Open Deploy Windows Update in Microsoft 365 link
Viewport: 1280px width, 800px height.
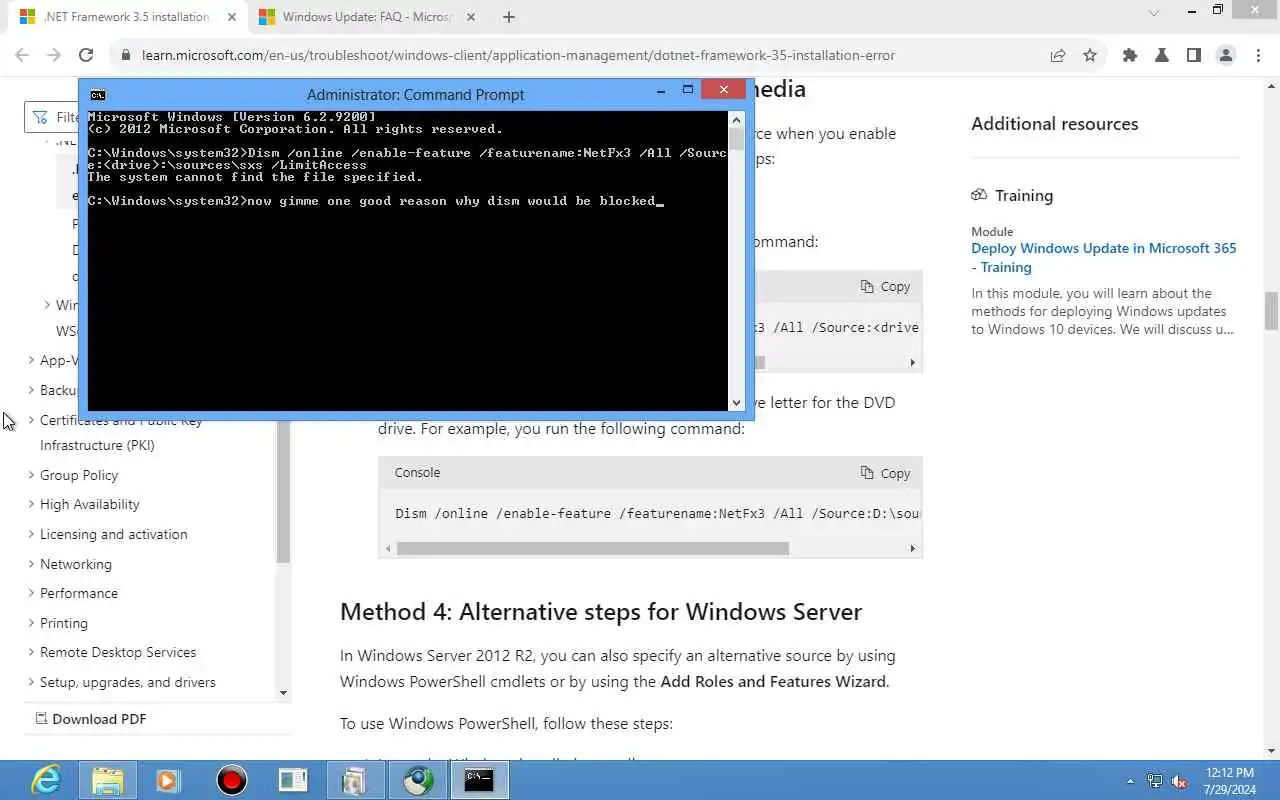(1103, 258)
